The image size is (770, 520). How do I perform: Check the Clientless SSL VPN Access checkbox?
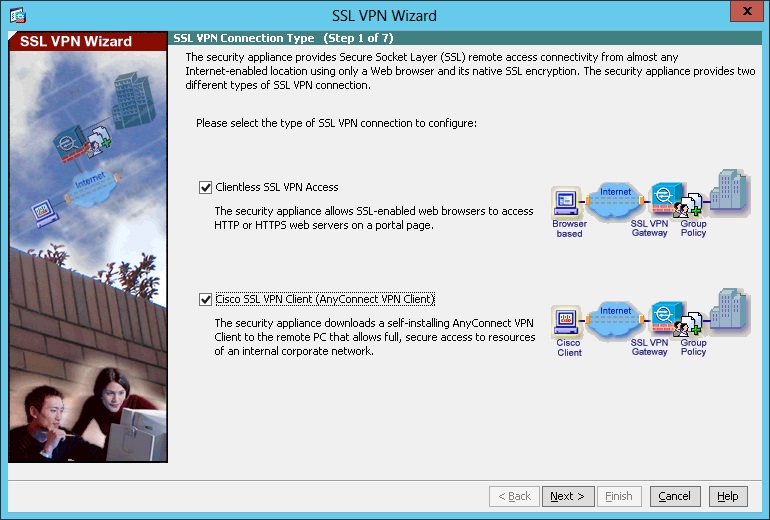coord(205,187)
